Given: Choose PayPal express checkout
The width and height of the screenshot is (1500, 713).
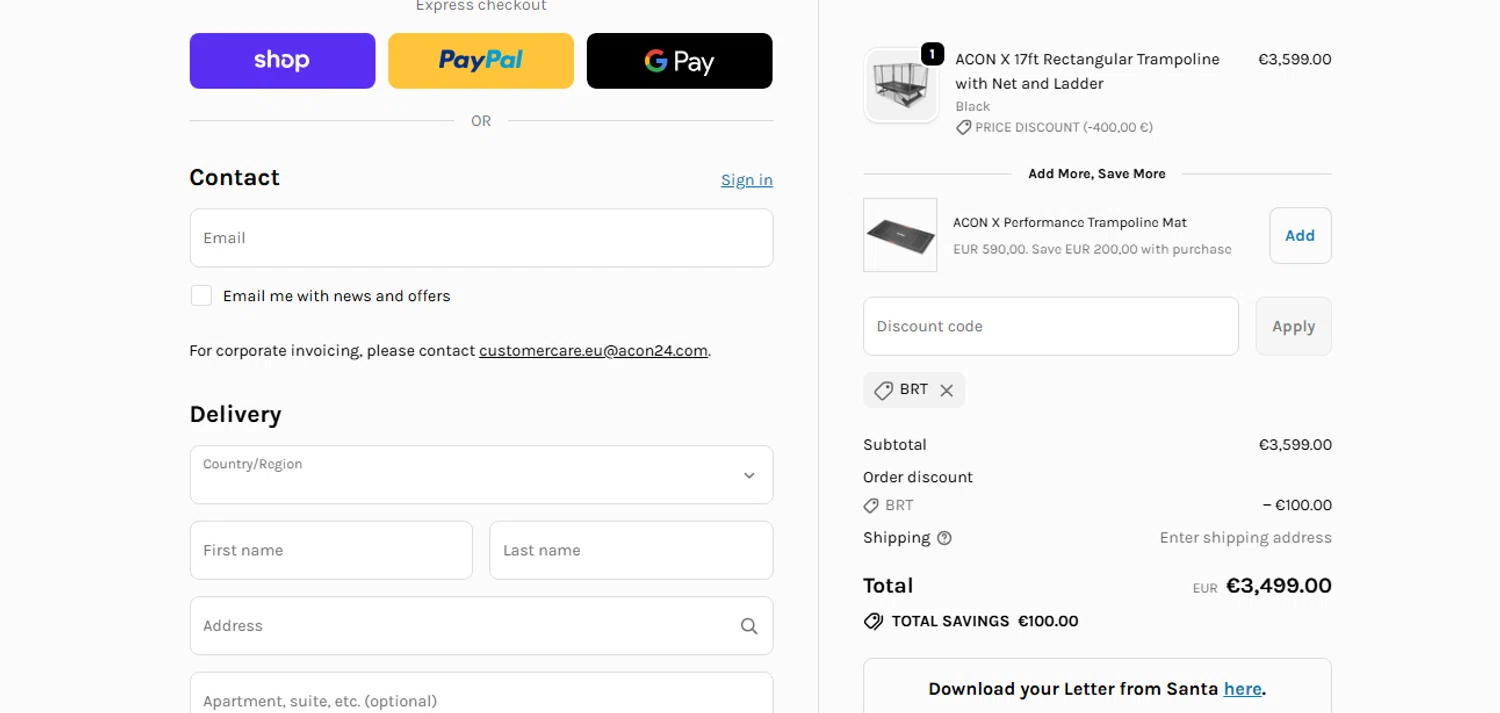Looking at the screenshot, I should [x=480, y=61].
